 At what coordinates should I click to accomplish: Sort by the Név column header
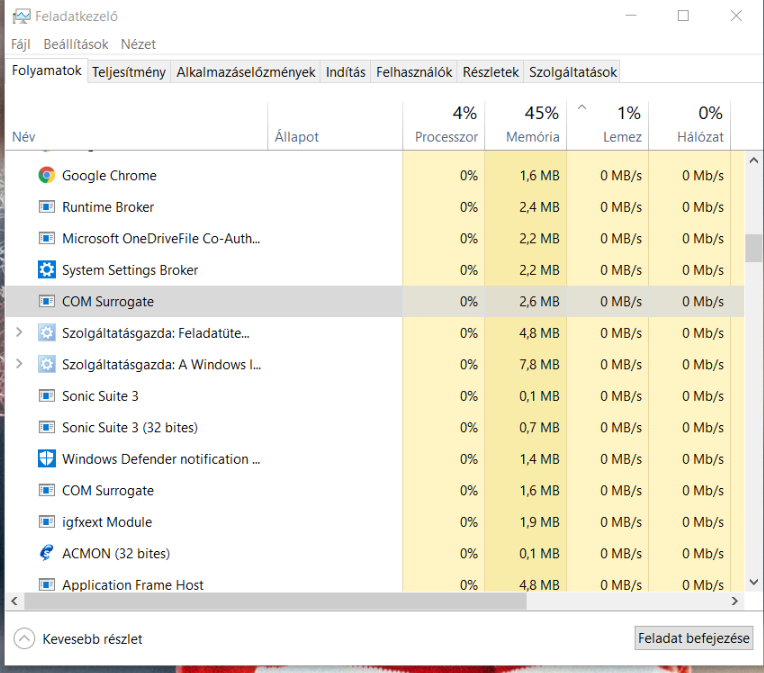tap(136, 125)
